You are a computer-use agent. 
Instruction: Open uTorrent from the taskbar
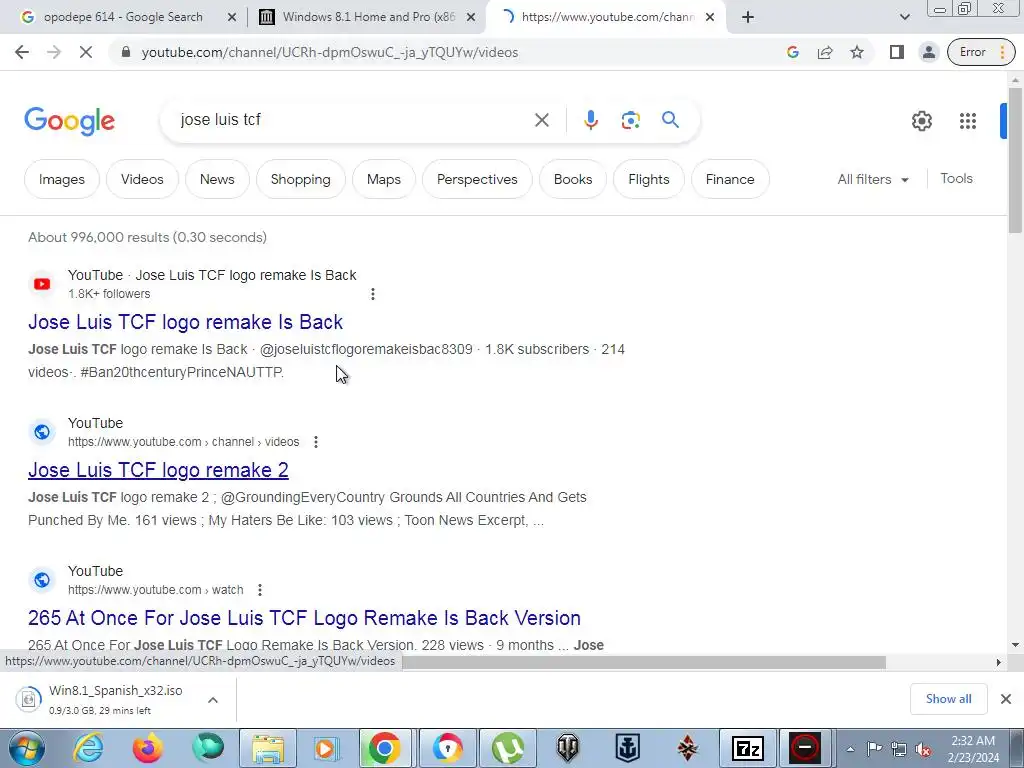click(x=508, y=748)
